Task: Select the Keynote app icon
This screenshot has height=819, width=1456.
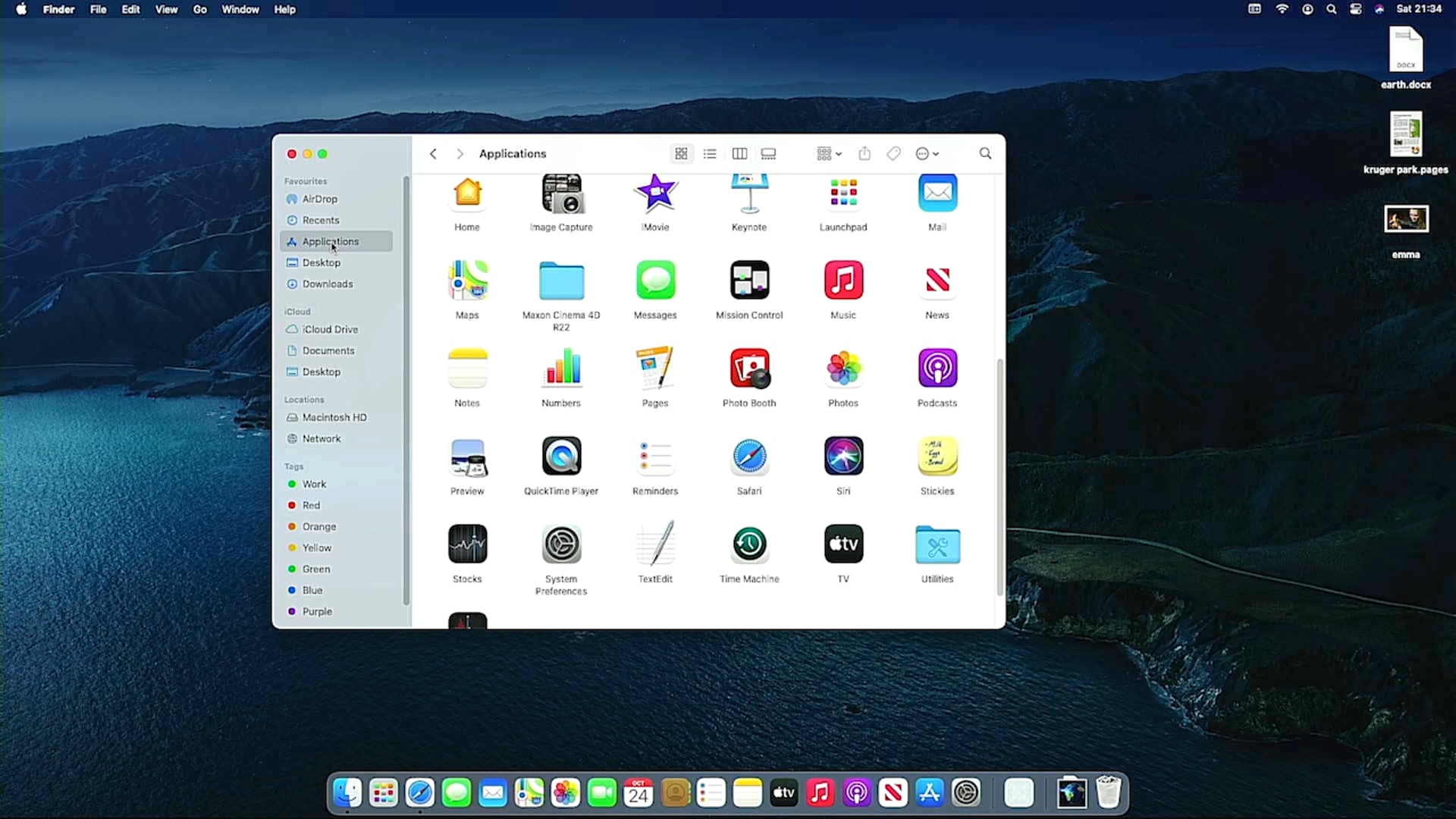Action: 749,193
